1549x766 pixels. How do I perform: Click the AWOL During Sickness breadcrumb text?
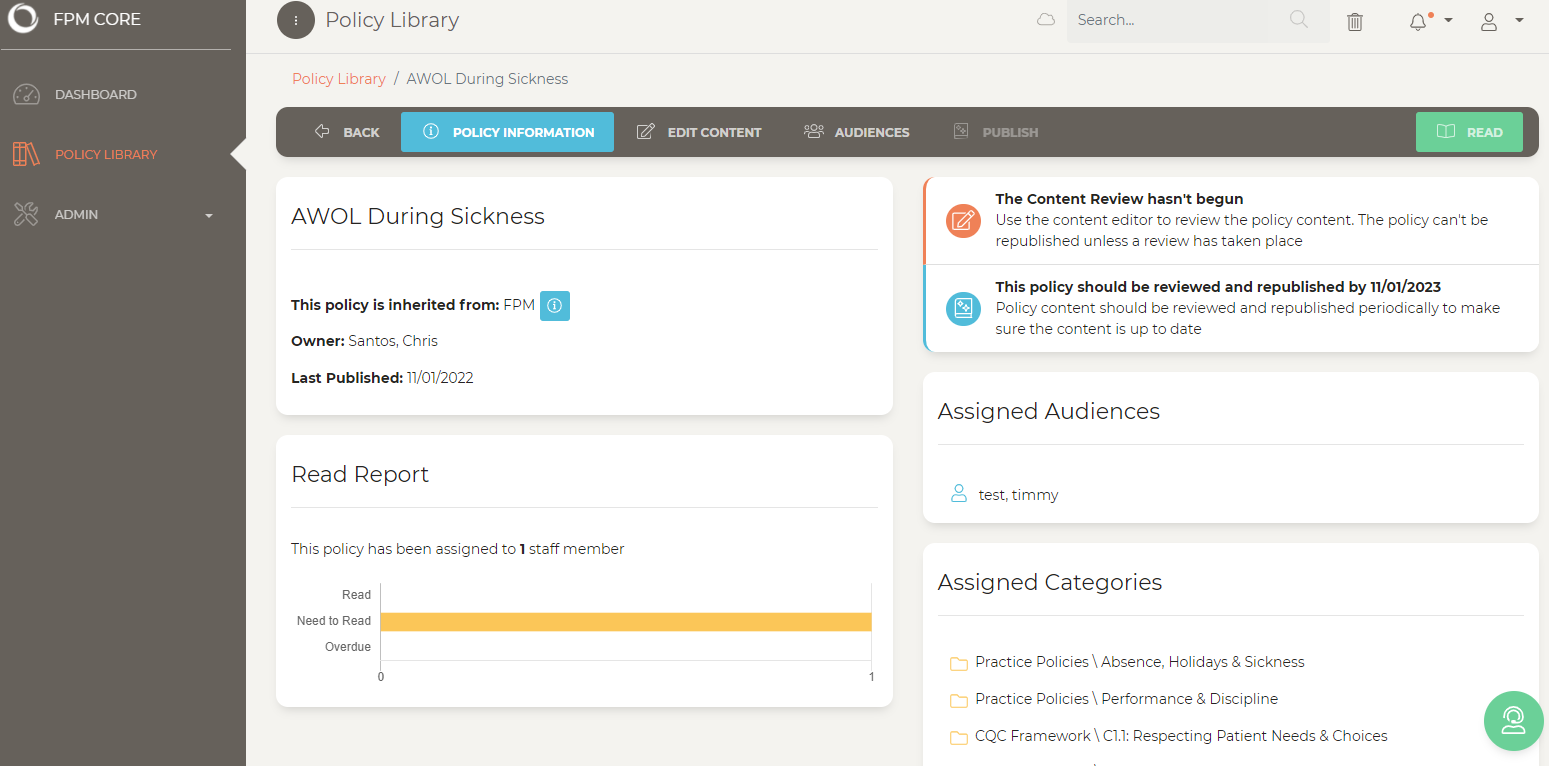point(487,79)
